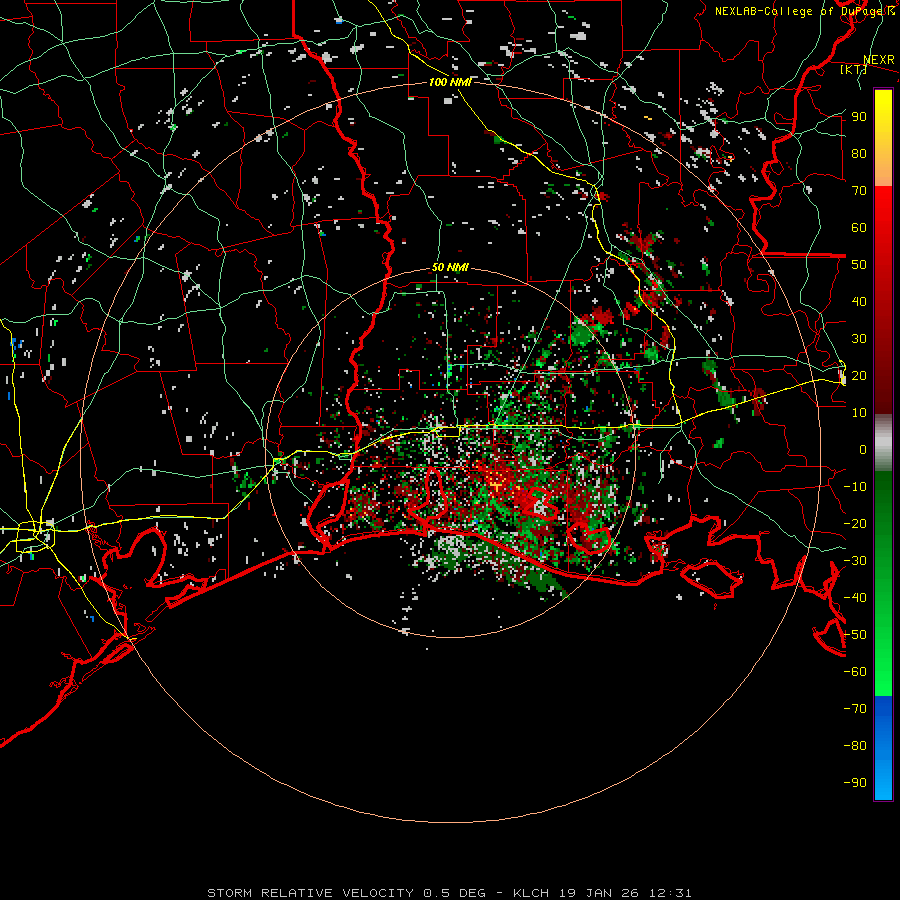Click the "19 JAN 26" date text

(x=599, y=893)
